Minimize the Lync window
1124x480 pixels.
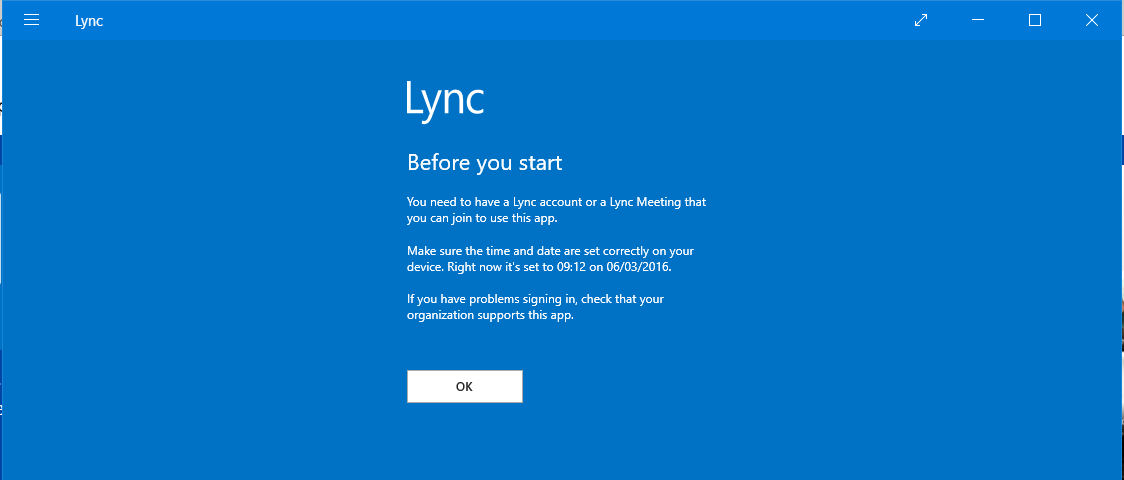pos(978,20)
